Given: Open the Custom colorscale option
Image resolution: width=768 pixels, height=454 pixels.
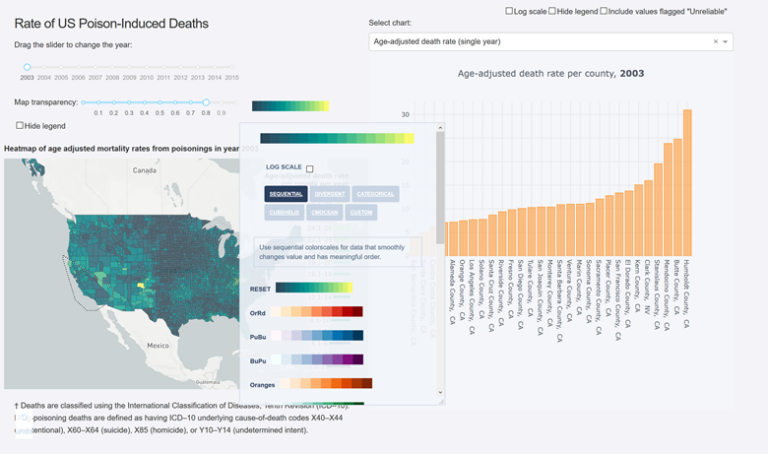Looking at the screenshot, I should coord(362,212).
